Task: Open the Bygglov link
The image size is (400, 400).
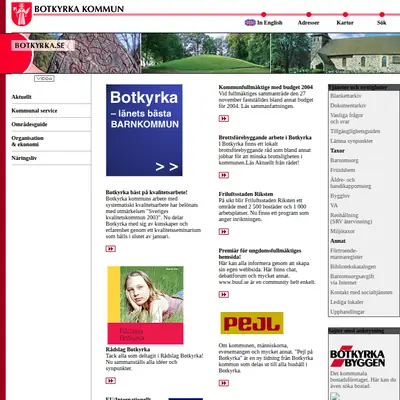Action: pos(340,196)
